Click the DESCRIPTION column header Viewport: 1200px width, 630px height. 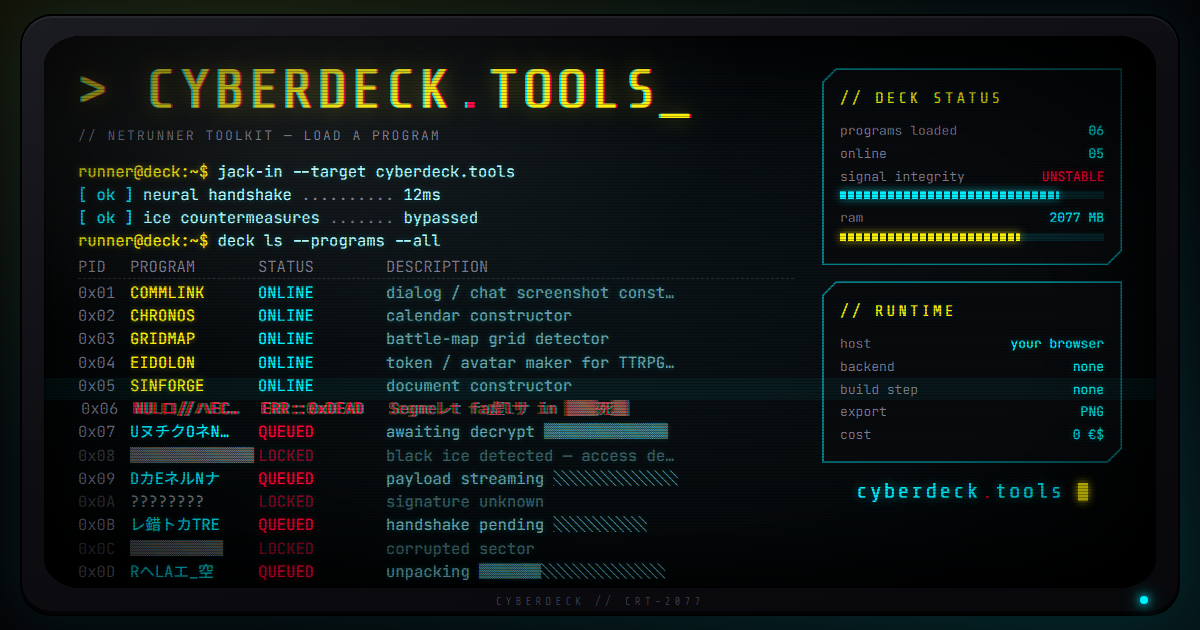pos(437,267)
